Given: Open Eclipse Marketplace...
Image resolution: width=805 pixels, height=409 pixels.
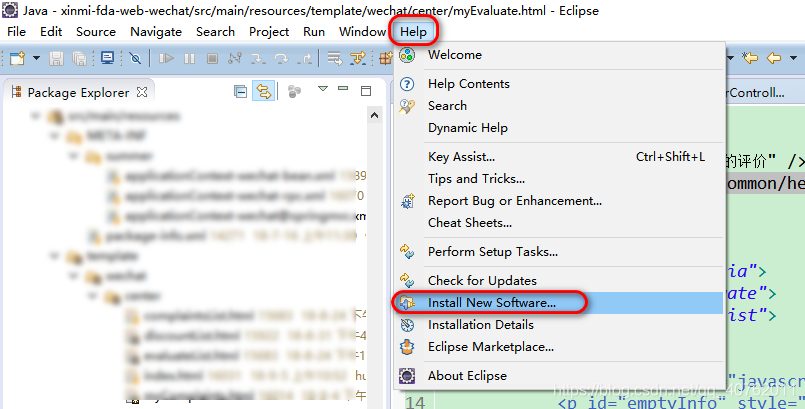Looking at the screenshot, I should pyautogui.click(x=559, y=347).
